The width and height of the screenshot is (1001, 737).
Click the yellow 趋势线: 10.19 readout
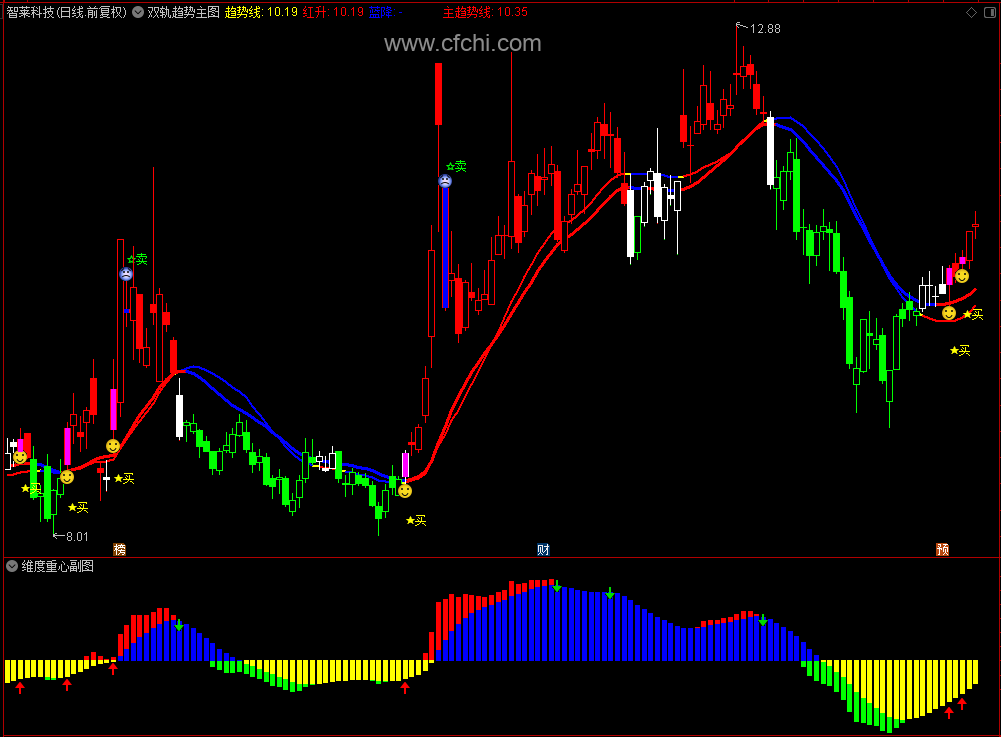click(261, 12)
